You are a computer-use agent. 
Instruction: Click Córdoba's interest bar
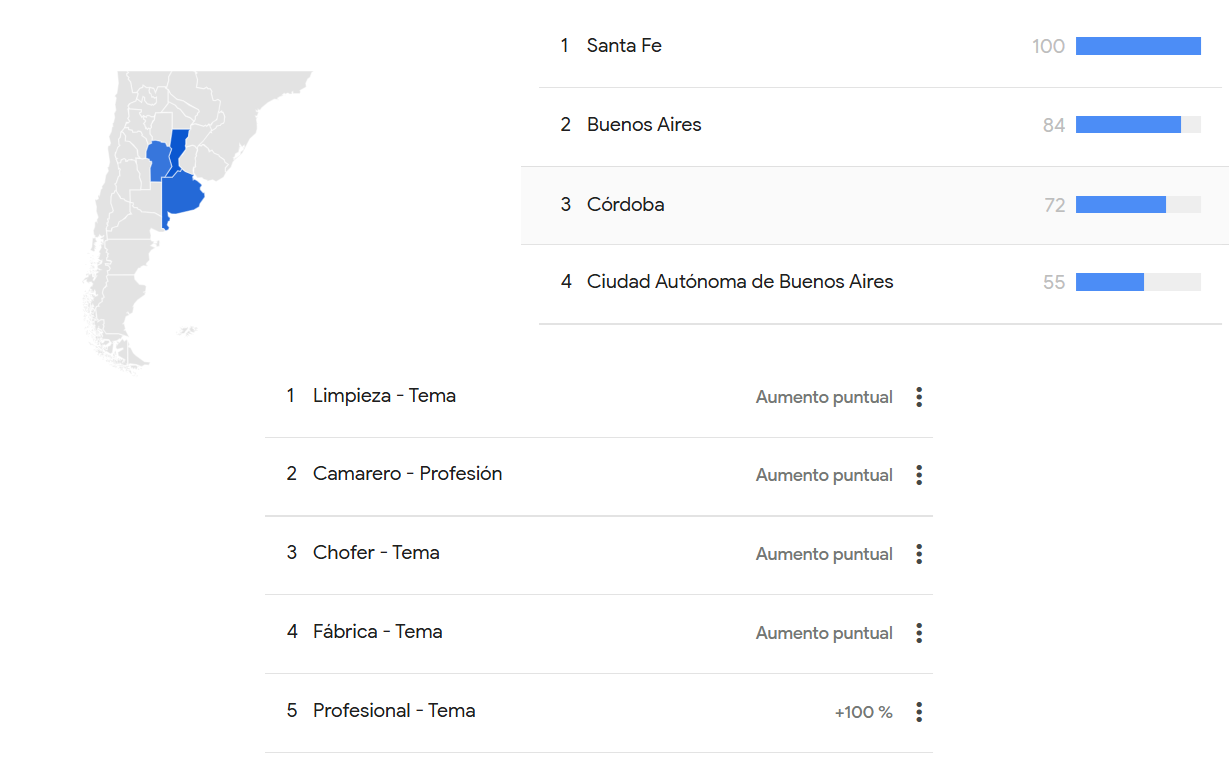click(1138, 205)
